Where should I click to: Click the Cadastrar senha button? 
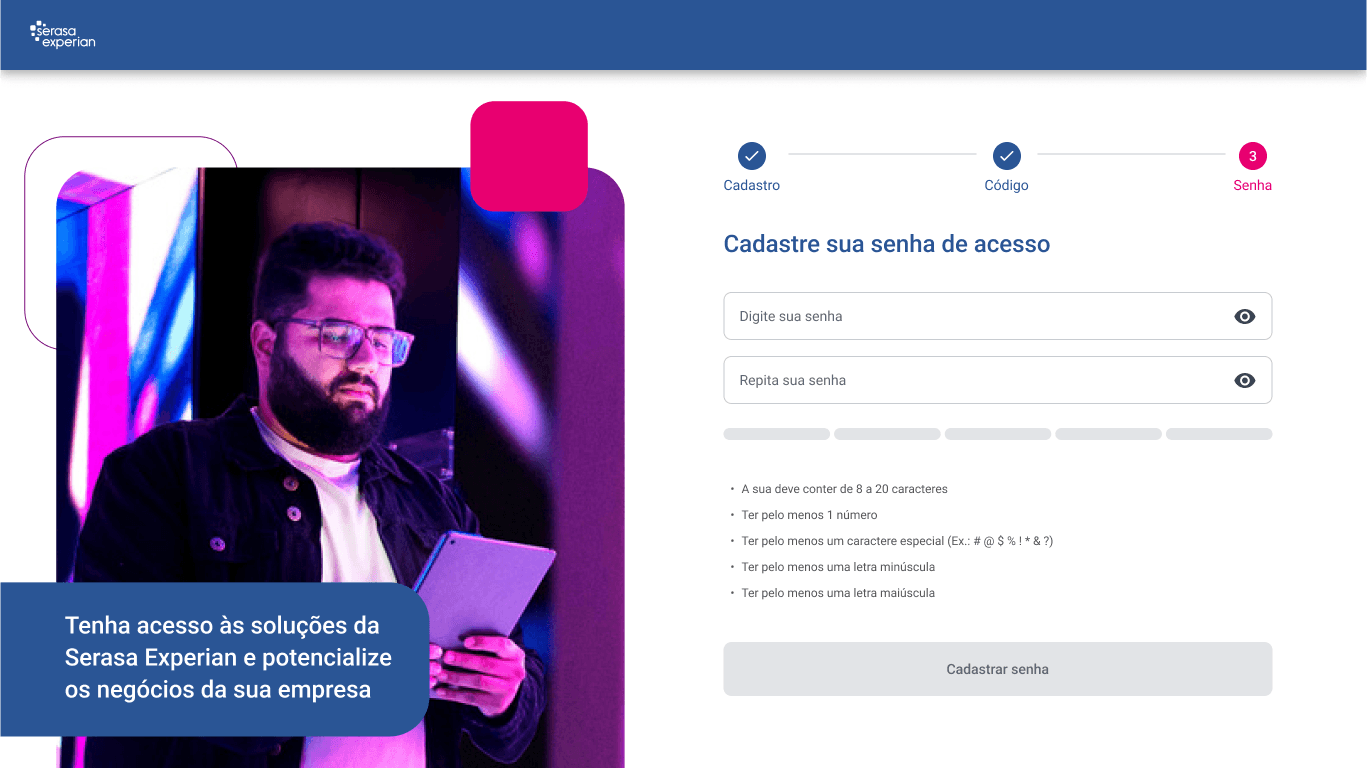coord(998,669)
